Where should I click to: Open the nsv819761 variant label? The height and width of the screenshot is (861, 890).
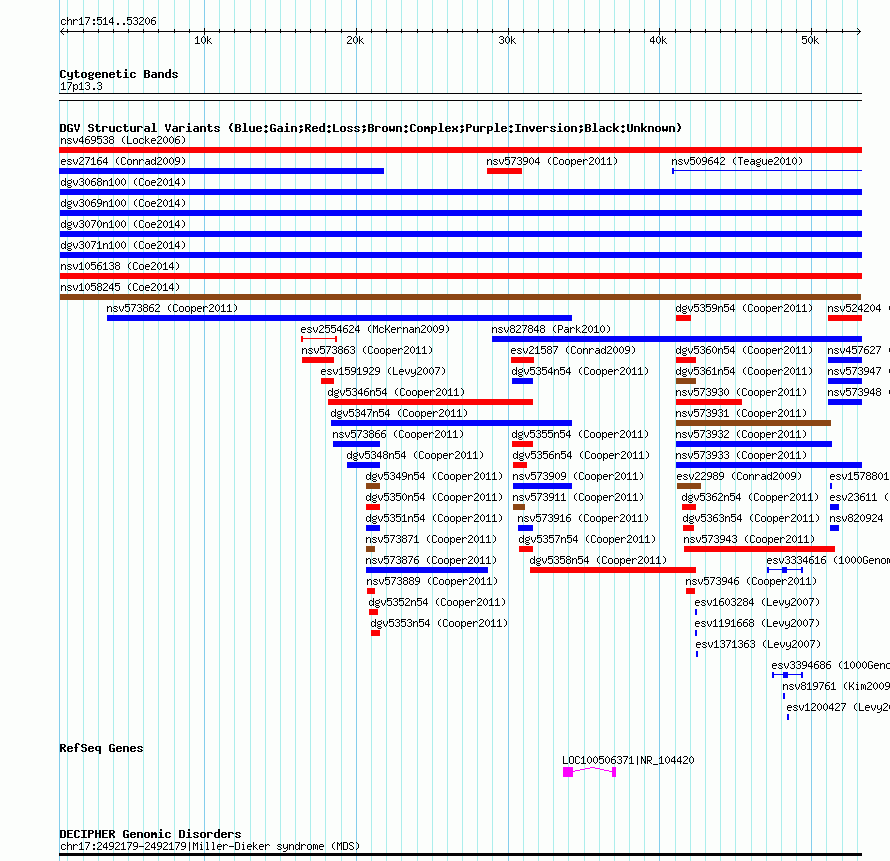tap(836, 686)
